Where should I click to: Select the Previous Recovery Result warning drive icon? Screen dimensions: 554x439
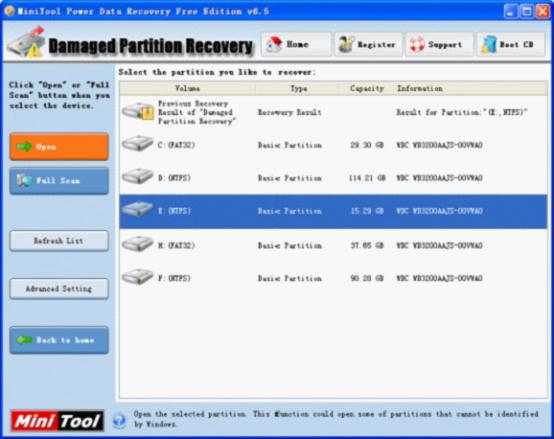138,111
